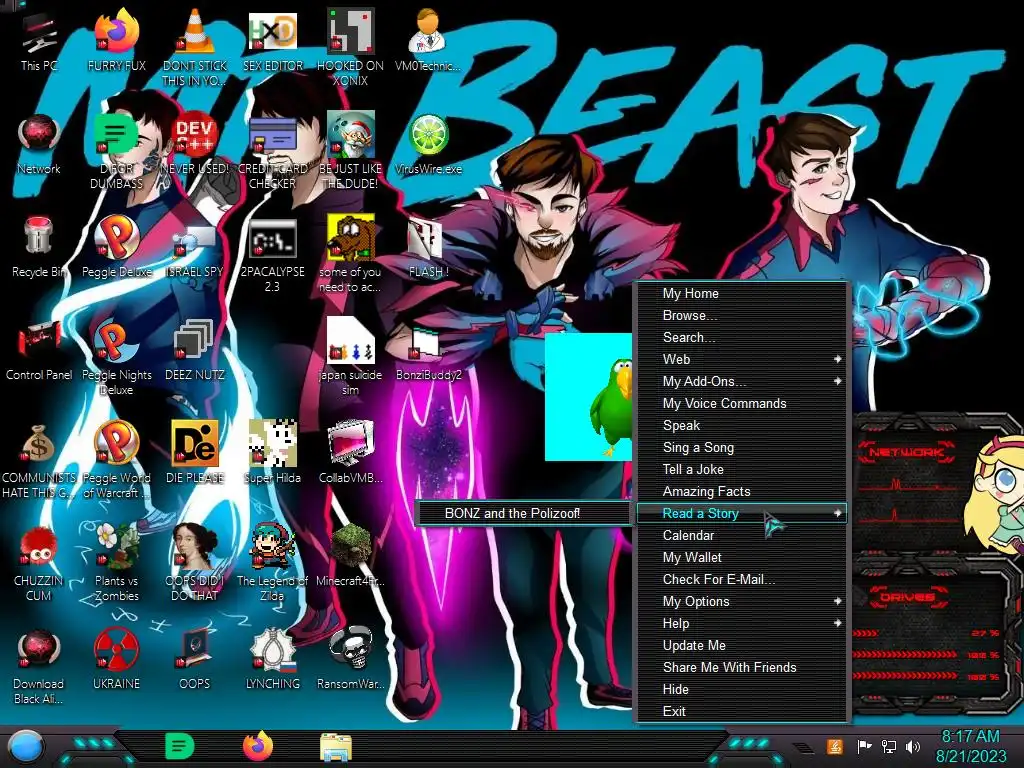The image size is (1024, 768).
Task: Select My Voice Commands
Action: pyautogui.click(x=742, y=404)
